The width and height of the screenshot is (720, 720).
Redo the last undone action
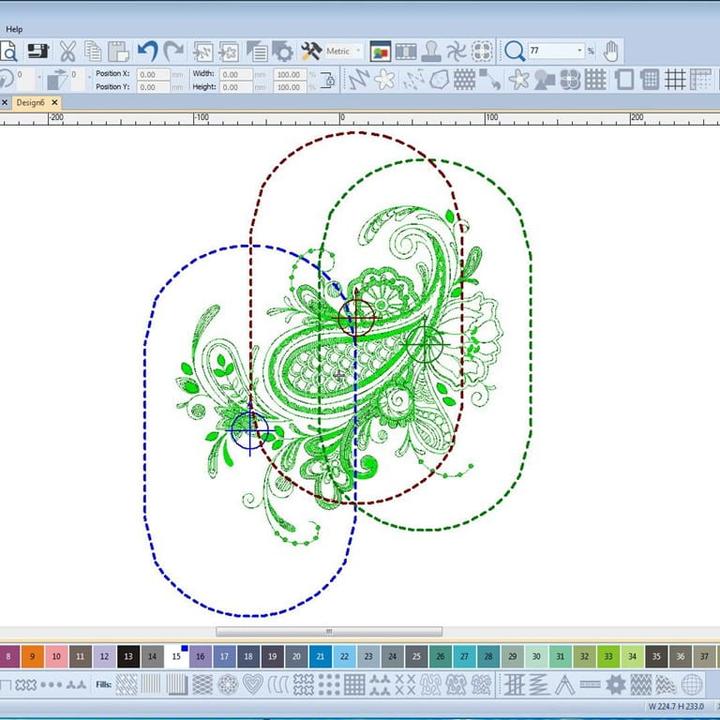click(x=174, y=51)
